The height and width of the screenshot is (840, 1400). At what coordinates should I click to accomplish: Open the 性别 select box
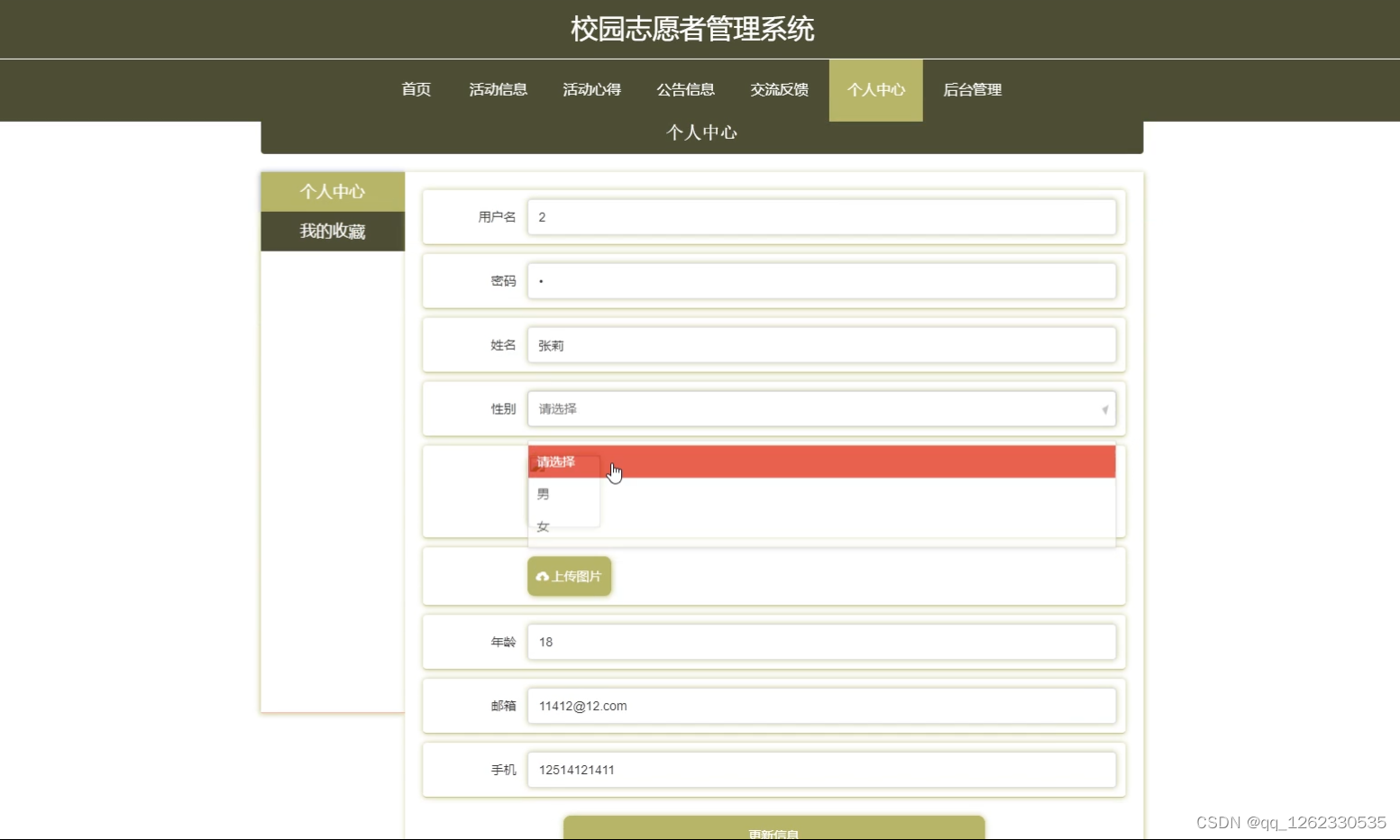821,409
